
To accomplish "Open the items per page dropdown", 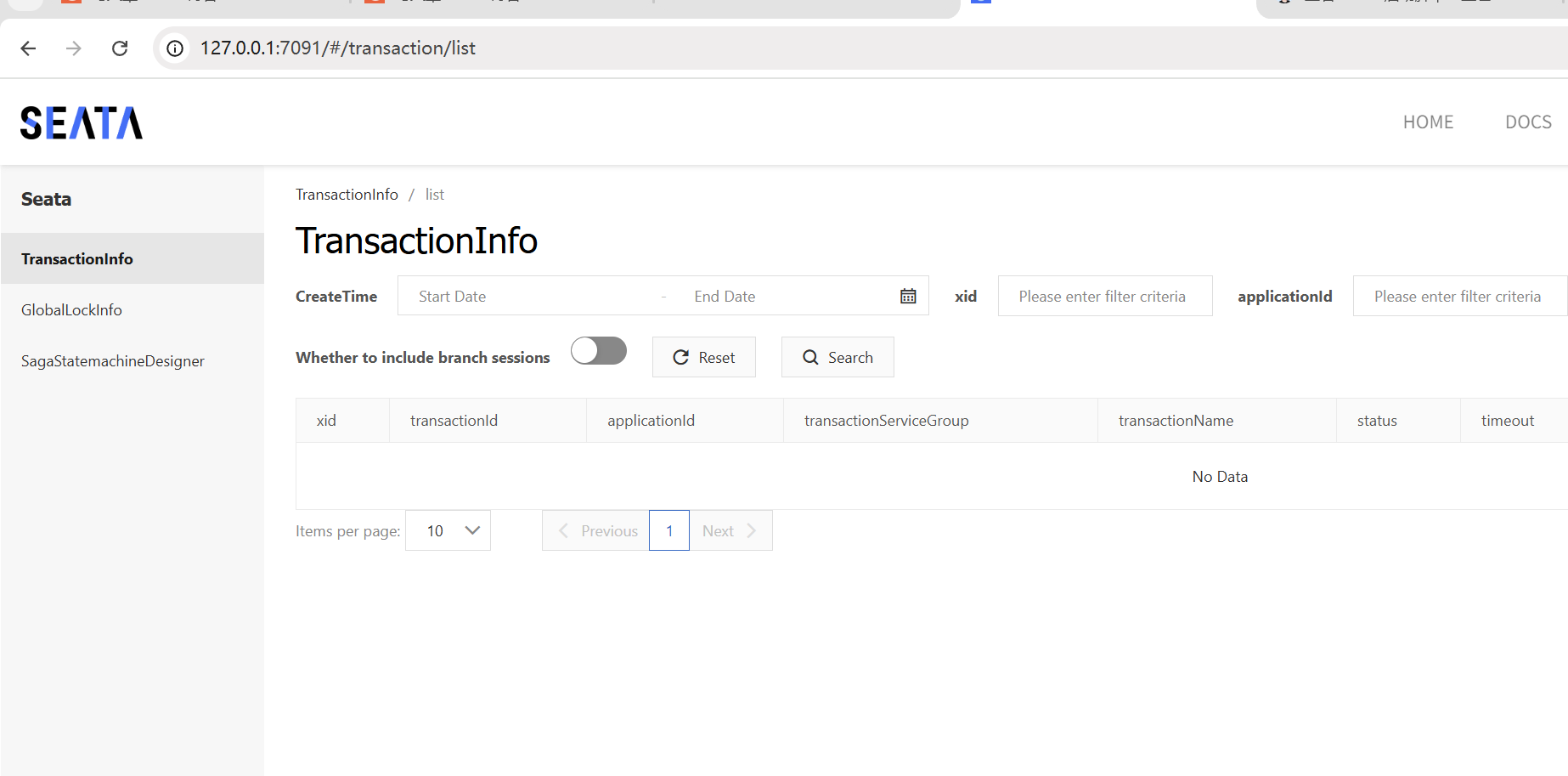I will [x=448, y=530].
